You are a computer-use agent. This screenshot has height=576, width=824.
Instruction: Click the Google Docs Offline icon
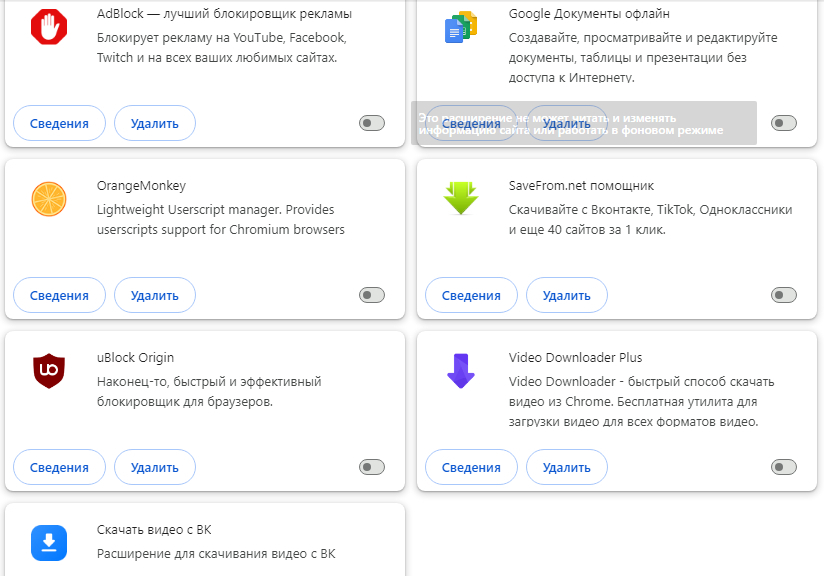click(x=460, y=28)
